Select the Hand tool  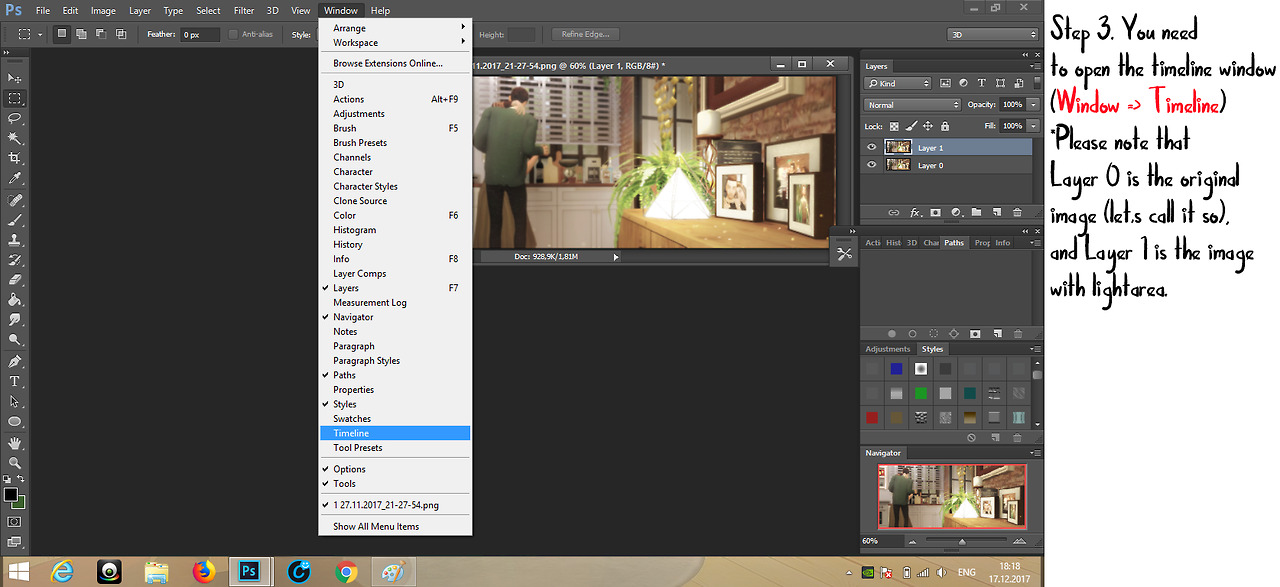[x=15, y=443]
